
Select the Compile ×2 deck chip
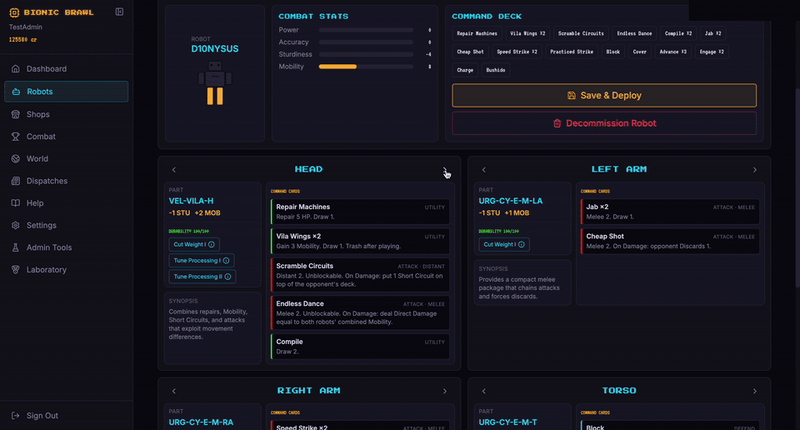pos(678,34)
